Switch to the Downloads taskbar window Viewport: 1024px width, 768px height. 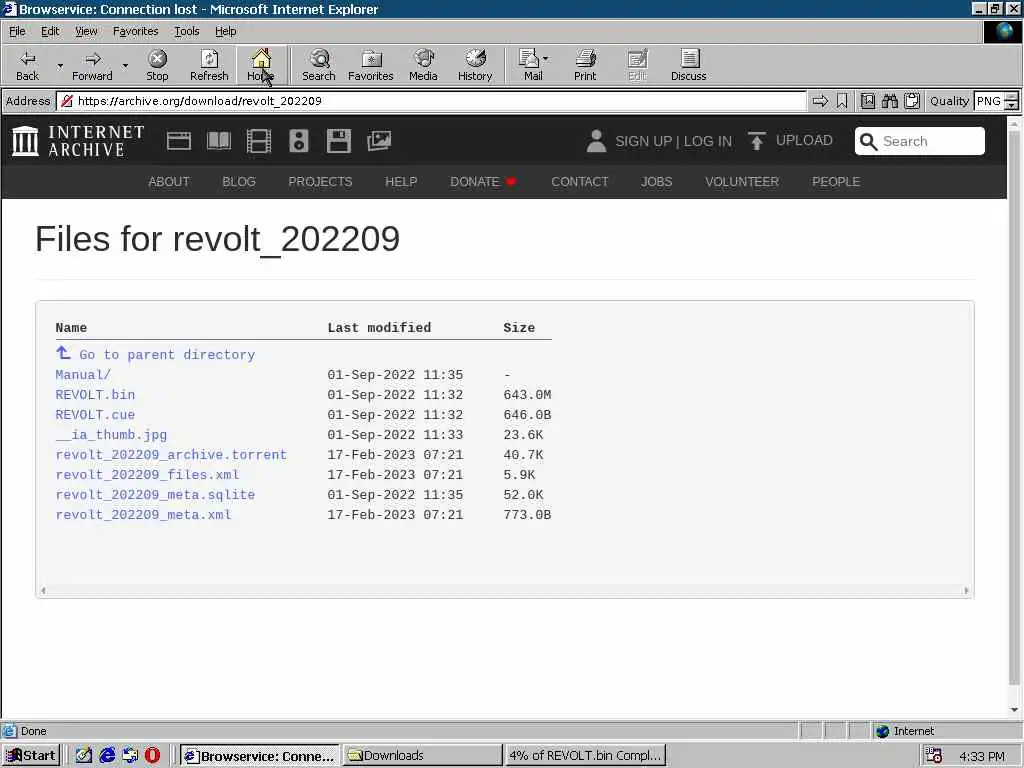(x=422, y=756)
